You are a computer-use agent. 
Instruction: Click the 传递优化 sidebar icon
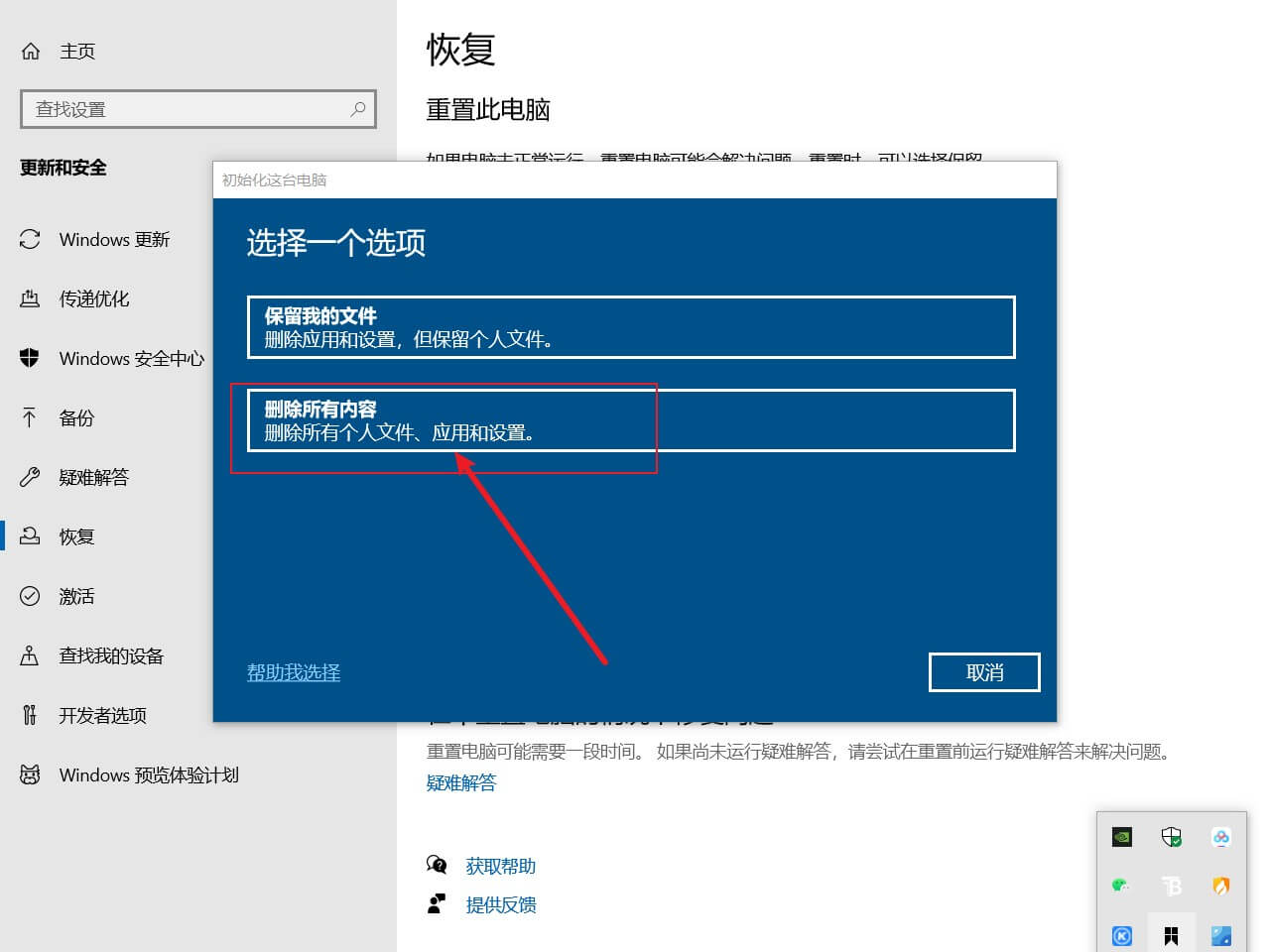tap(30, 298)
